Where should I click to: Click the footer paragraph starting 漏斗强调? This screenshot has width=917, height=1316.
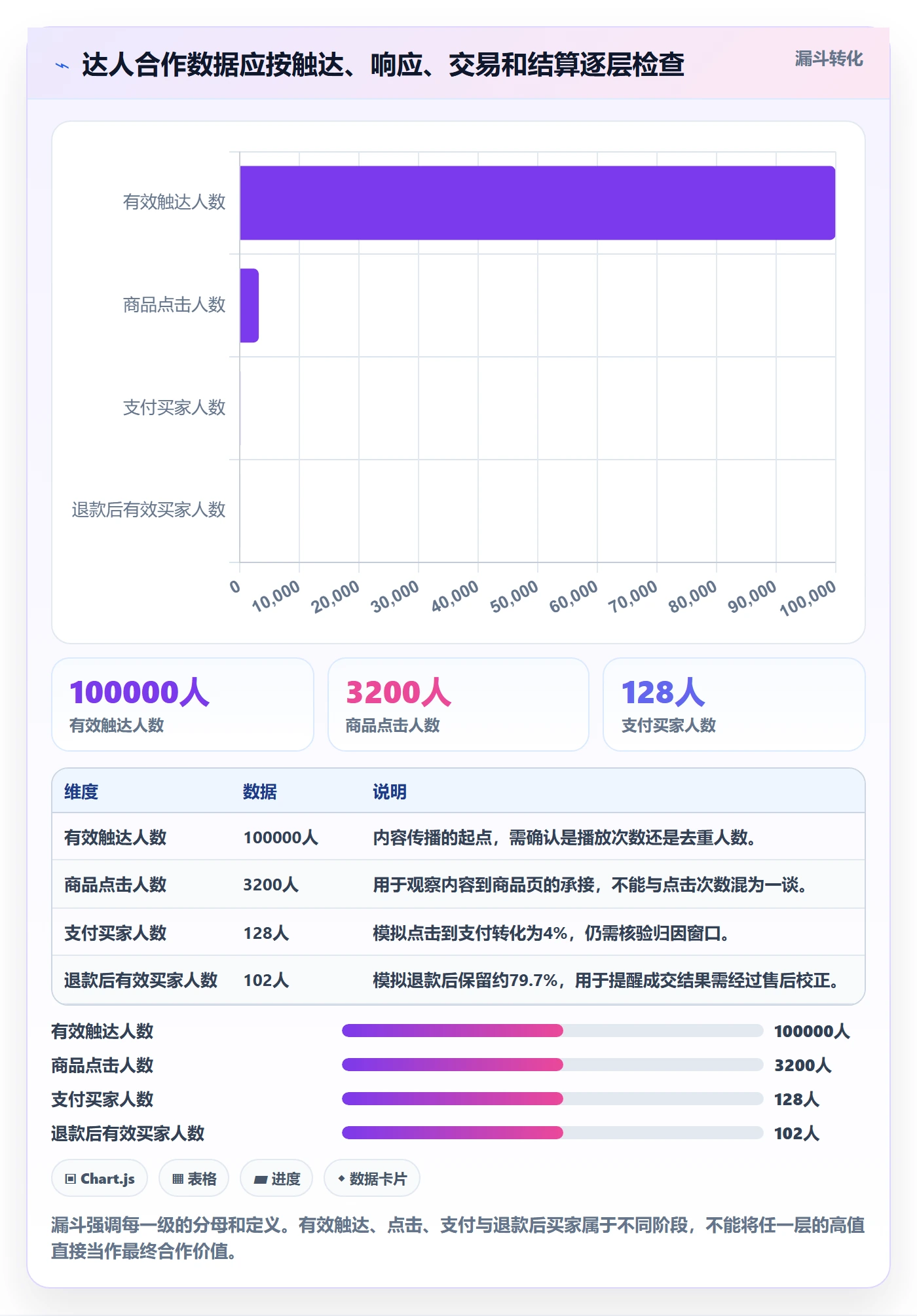(458, 1237)
